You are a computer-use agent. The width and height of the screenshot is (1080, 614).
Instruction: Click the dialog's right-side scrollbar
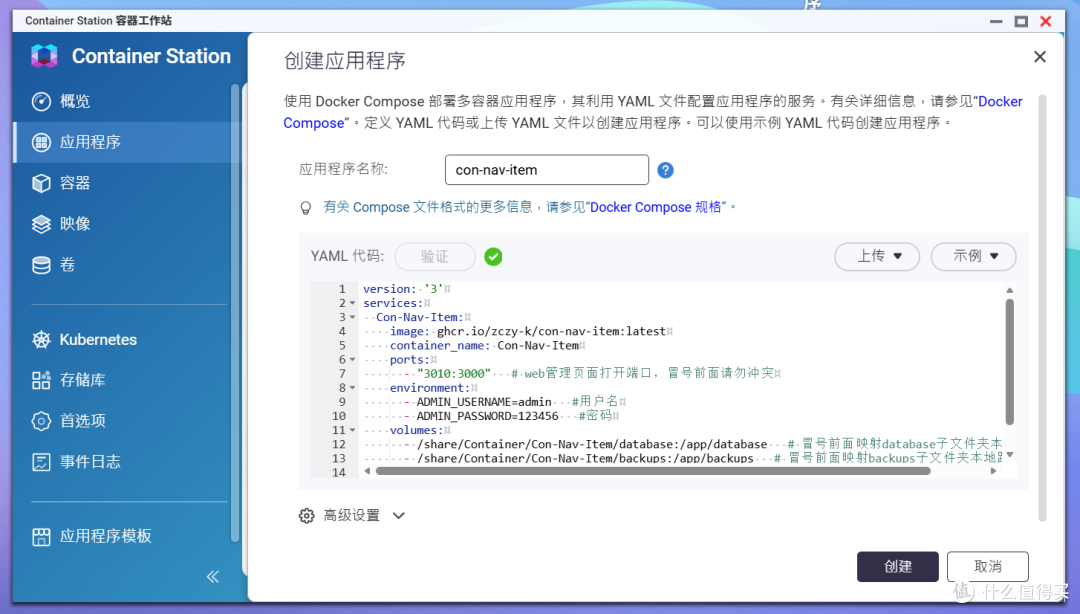tap(1042, 308)
